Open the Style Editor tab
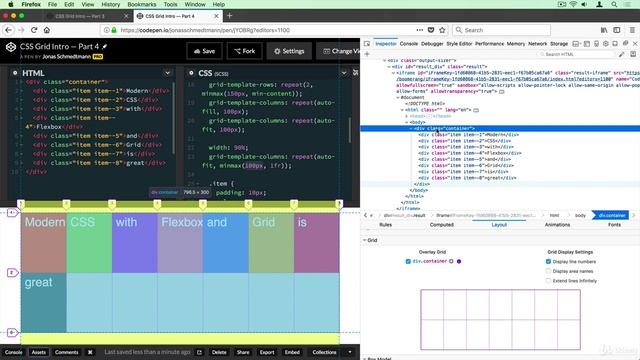The image size is (640, 360). tap(459, 44)
